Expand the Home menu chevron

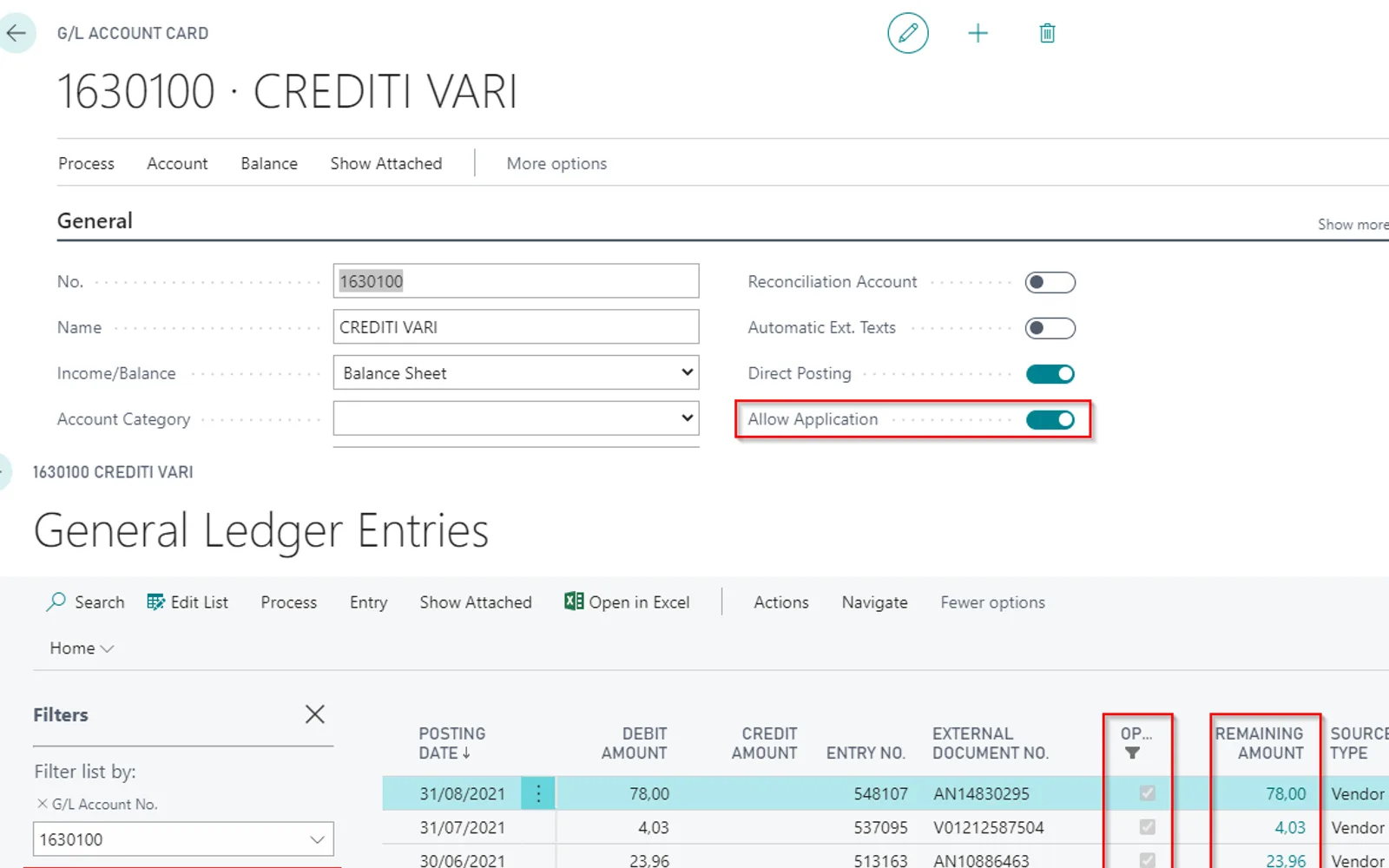coord(107,648)
